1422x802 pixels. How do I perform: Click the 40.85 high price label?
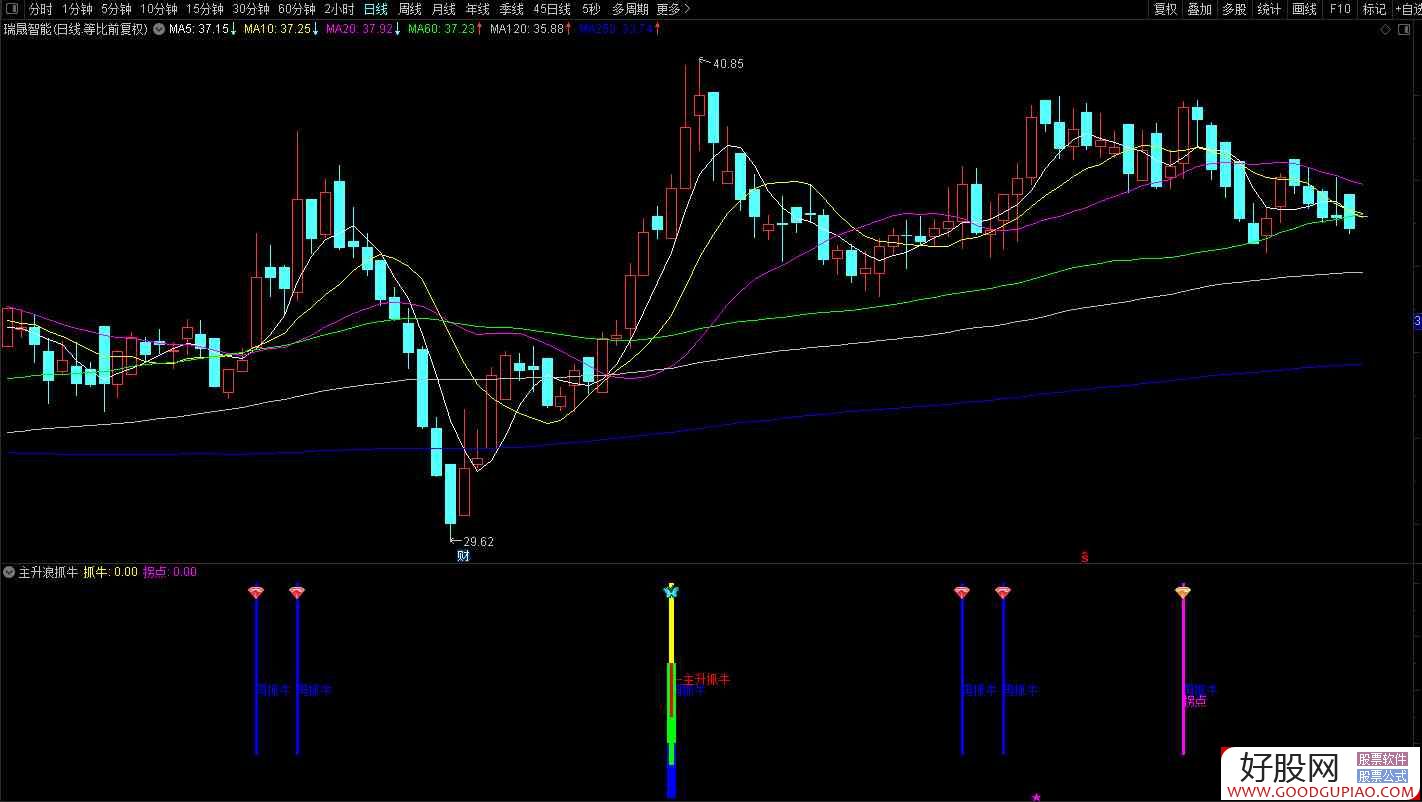pos(727,63)
